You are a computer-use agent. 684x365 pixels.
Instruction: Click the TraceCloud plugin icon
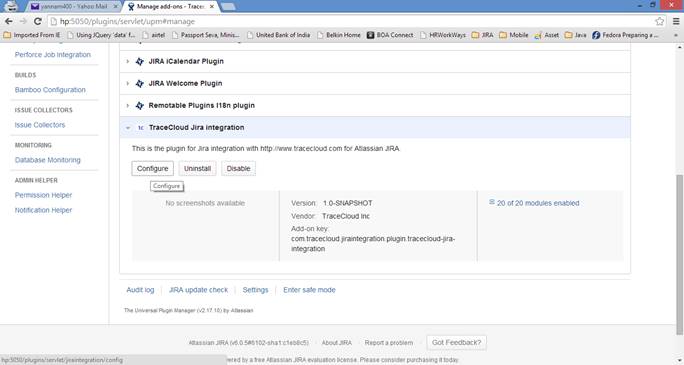tap(140, 128)
